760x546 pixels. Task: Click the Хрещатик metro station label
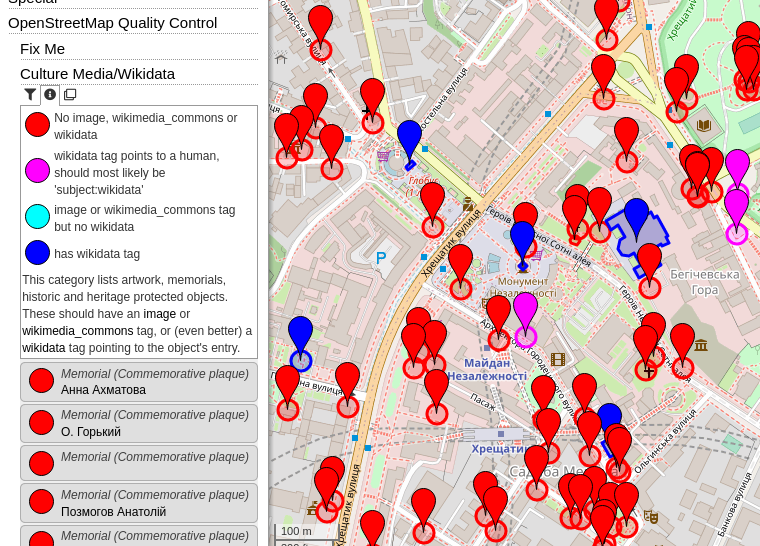(x=501, y=449)
